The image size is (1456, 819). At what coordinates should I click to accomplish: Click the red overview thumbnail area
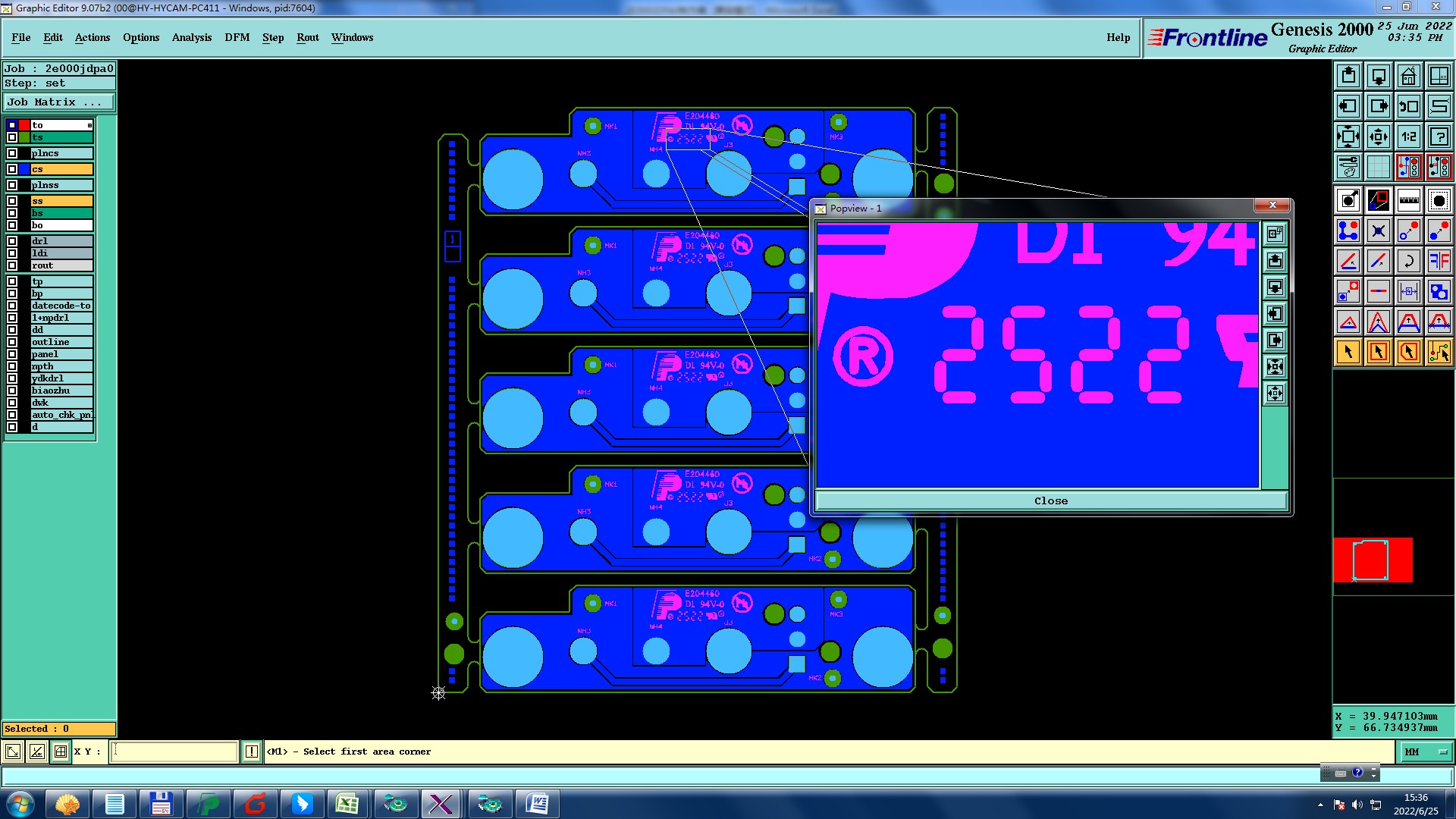(x=1373, y=560)
